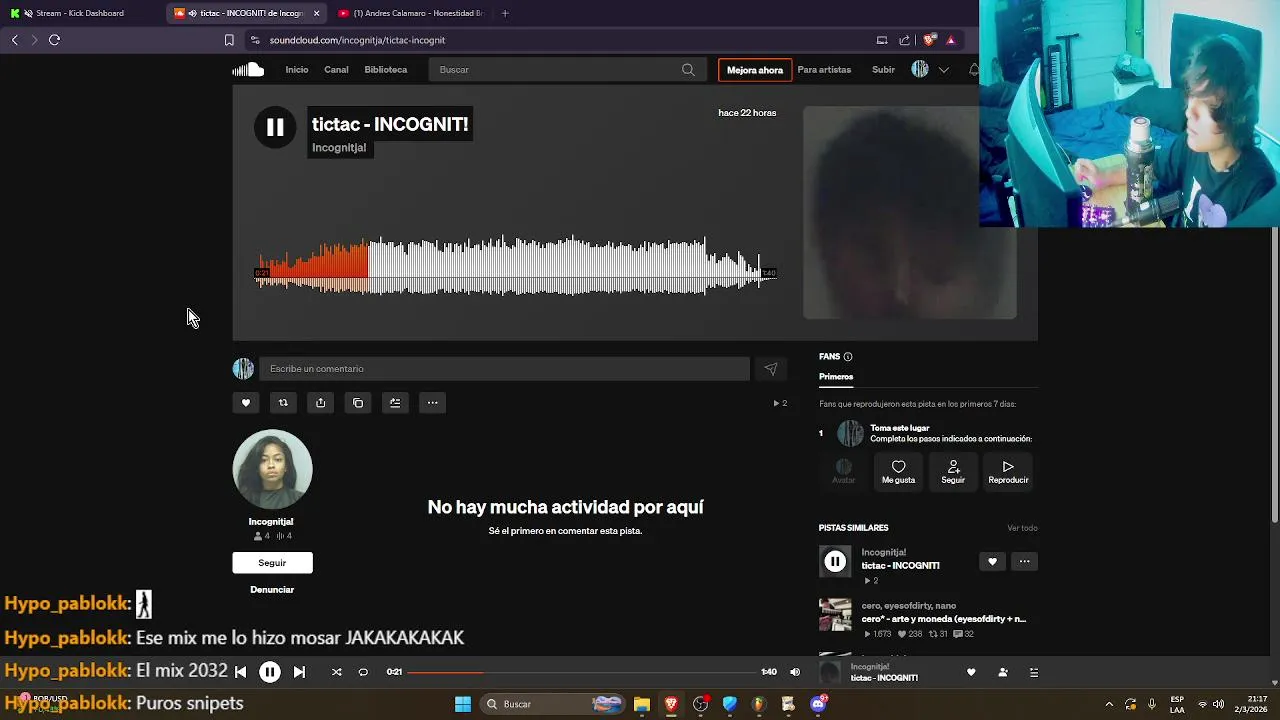Click the cero* track artwork thumbnail
This screenshot has width=1280, height=720.
point(835,615)
